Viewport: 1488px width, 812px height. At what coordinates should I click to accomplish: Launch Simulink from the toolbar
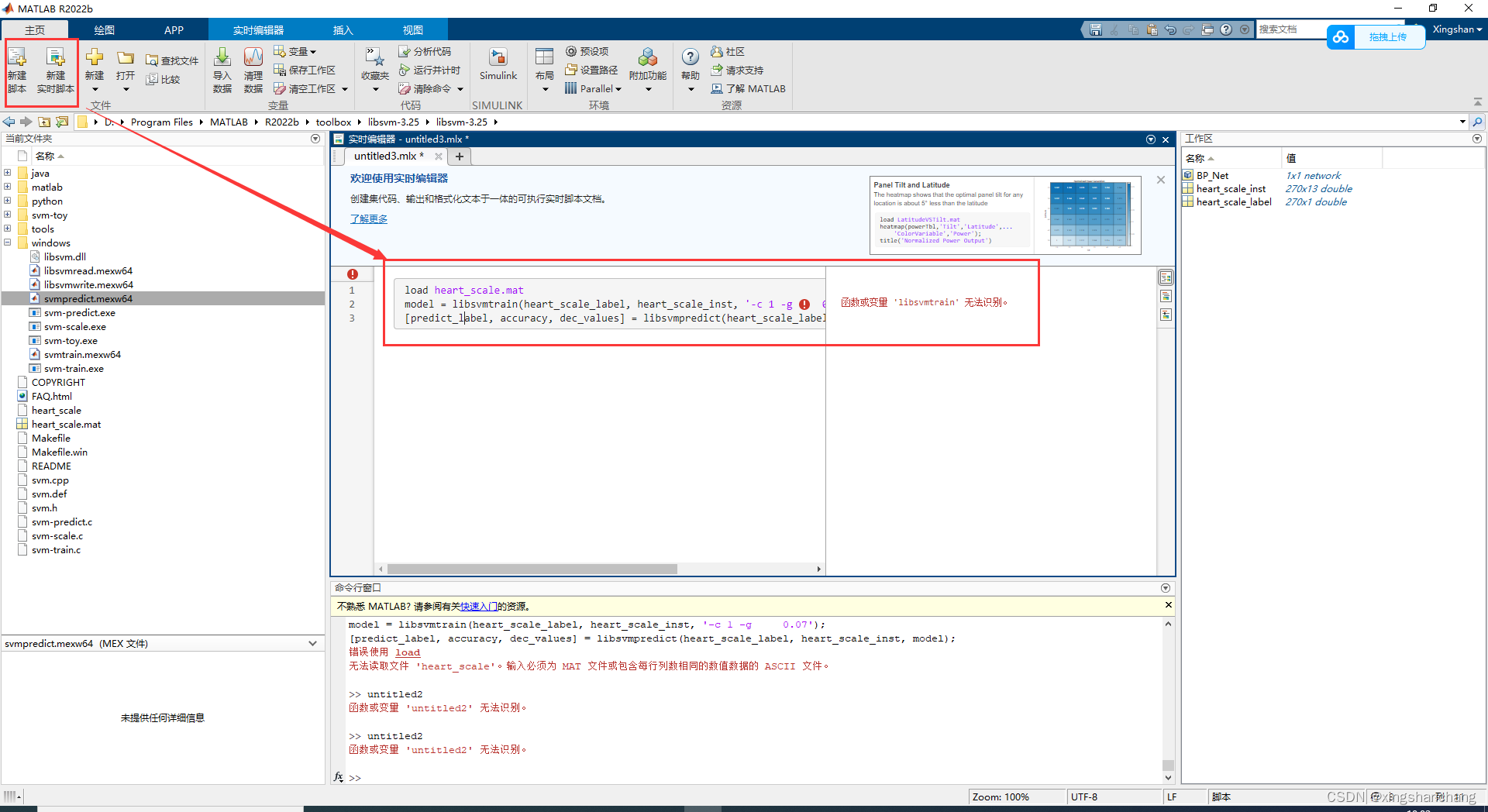coord(498,65)
